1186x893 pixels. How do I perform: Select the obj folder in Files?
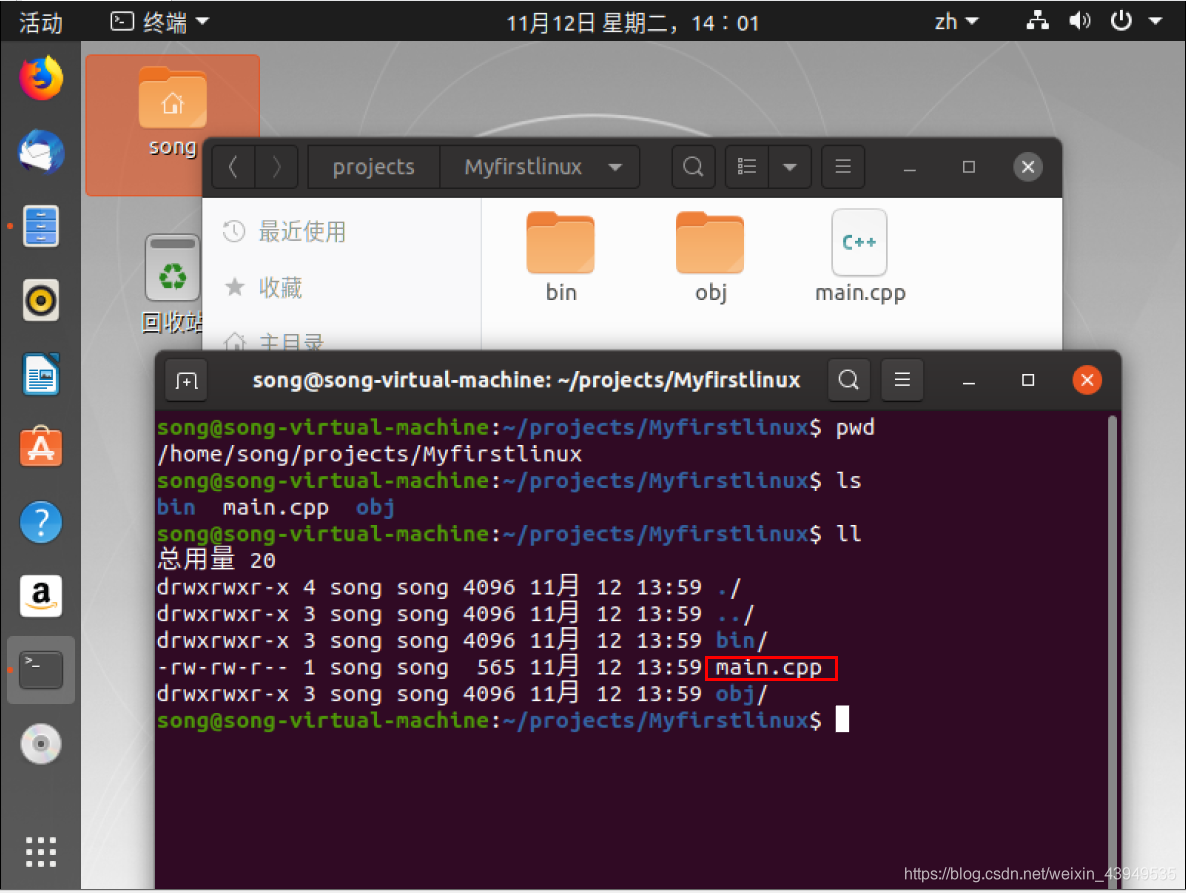pyautogui.click(x=710, y=259)
